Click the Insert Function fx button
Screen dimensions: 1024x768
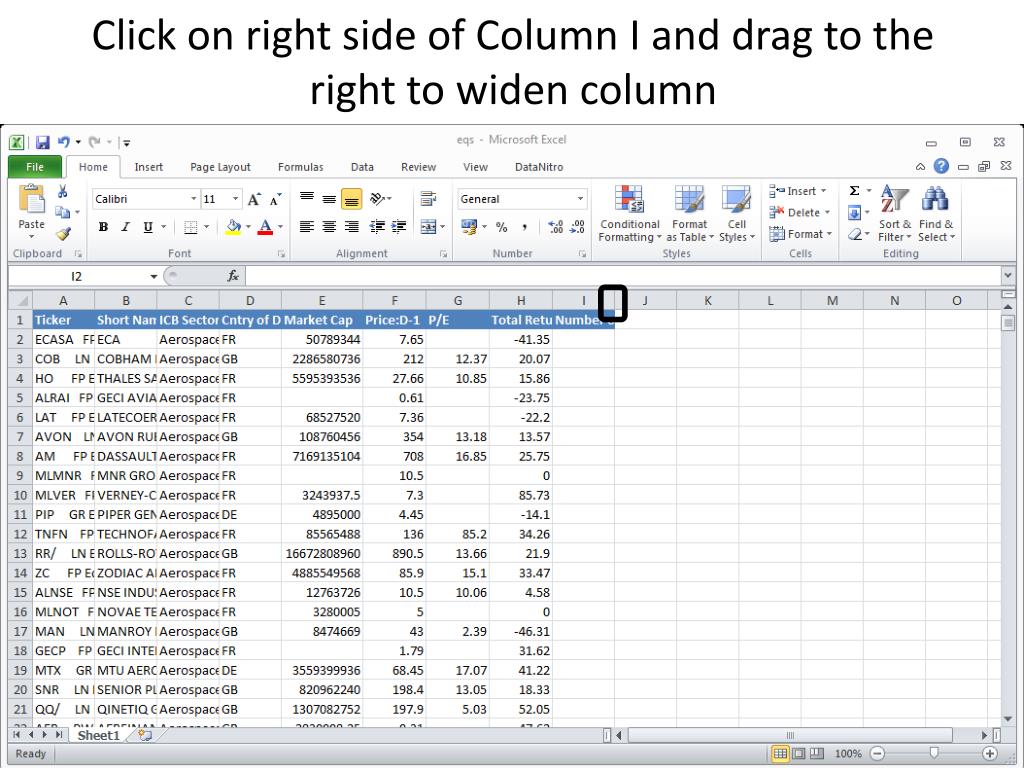[x=233, y=276]
